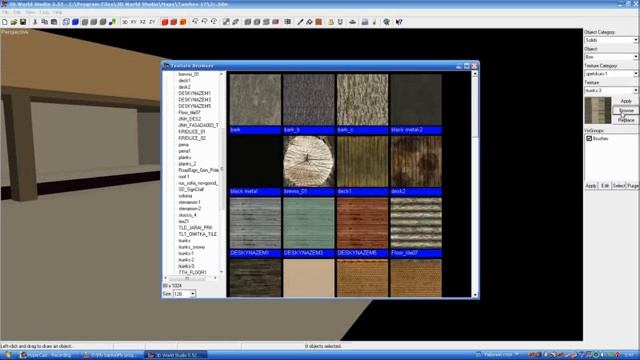Open the File menu
This screenshot has height=360, width=640.
5,13
